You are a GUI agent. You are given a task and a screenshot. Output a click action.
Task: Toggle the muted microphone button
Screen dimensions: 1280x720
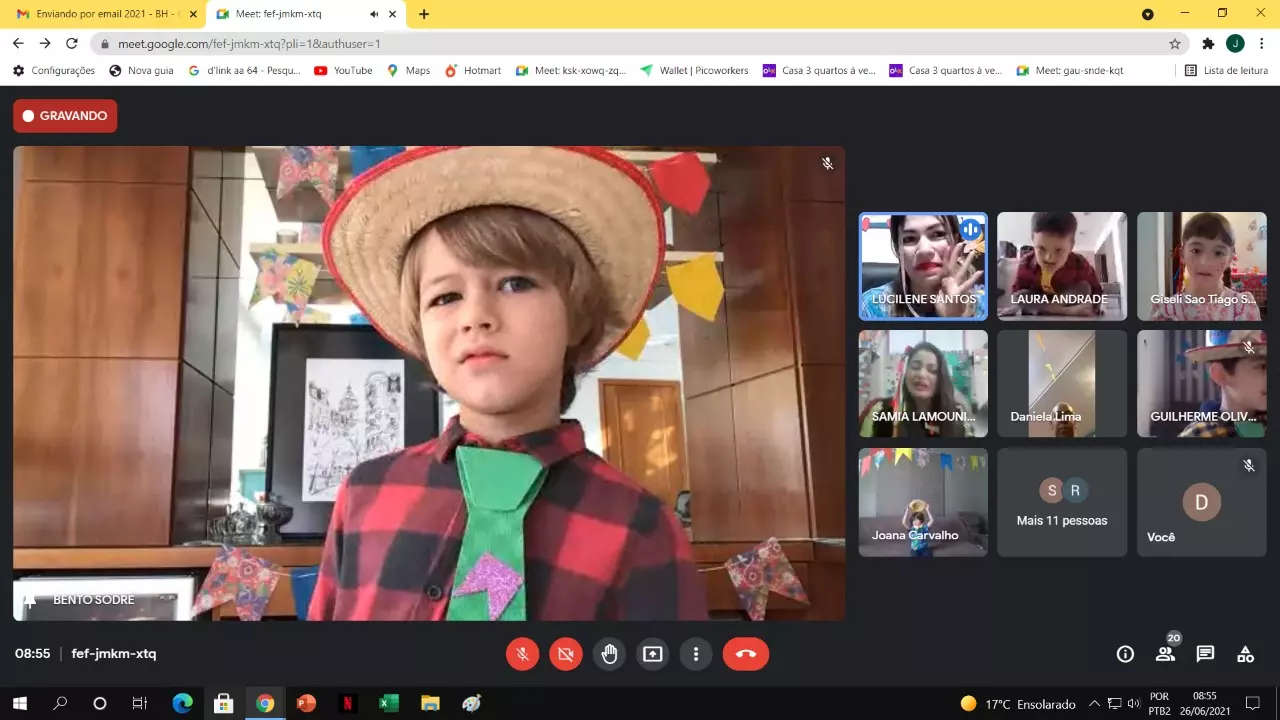(x=522, y=654)
